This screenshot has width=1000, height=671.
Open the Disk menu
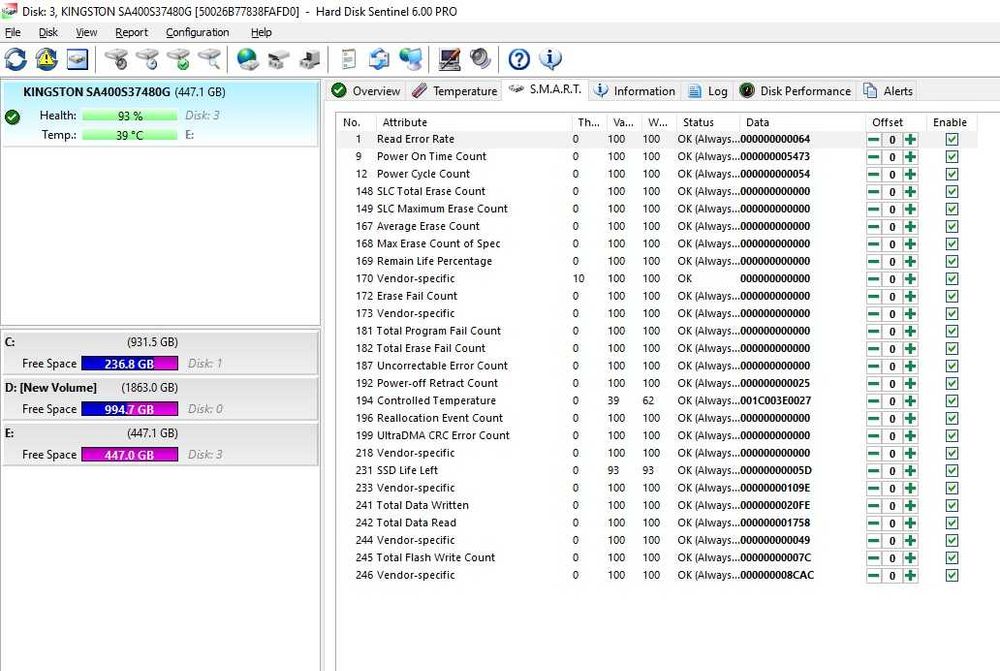tap(48, 32)
